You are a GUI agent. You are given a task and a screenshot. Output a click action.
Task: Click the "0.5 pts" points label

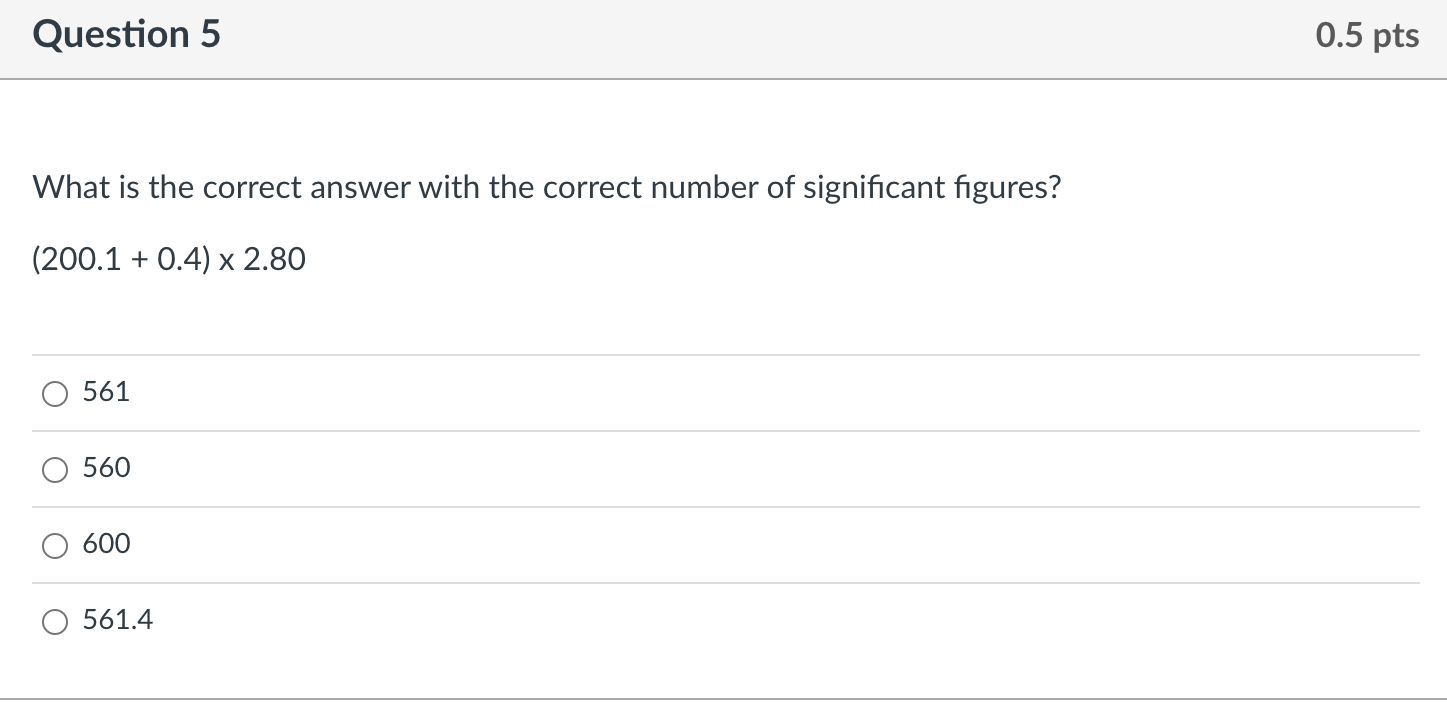tap(1368, 36)
